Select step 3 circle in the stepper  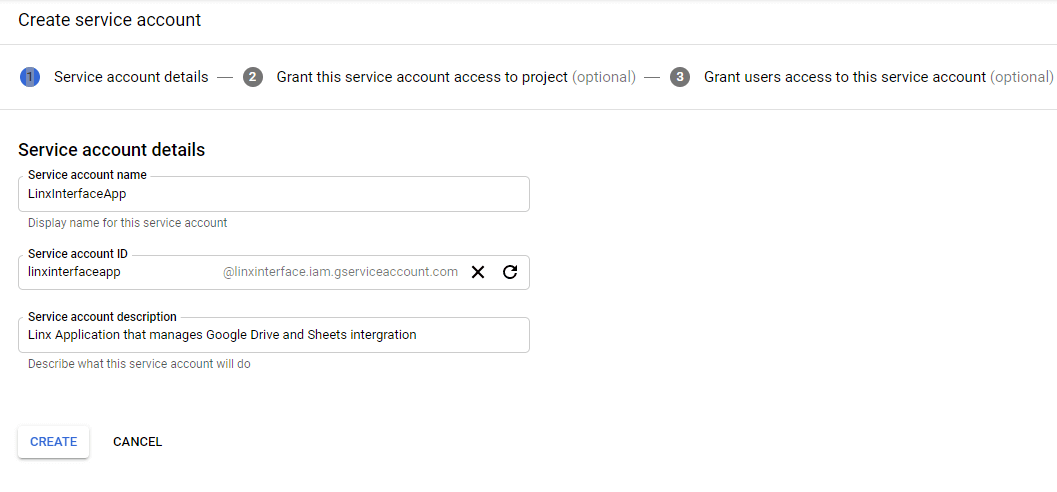[680, 77]
